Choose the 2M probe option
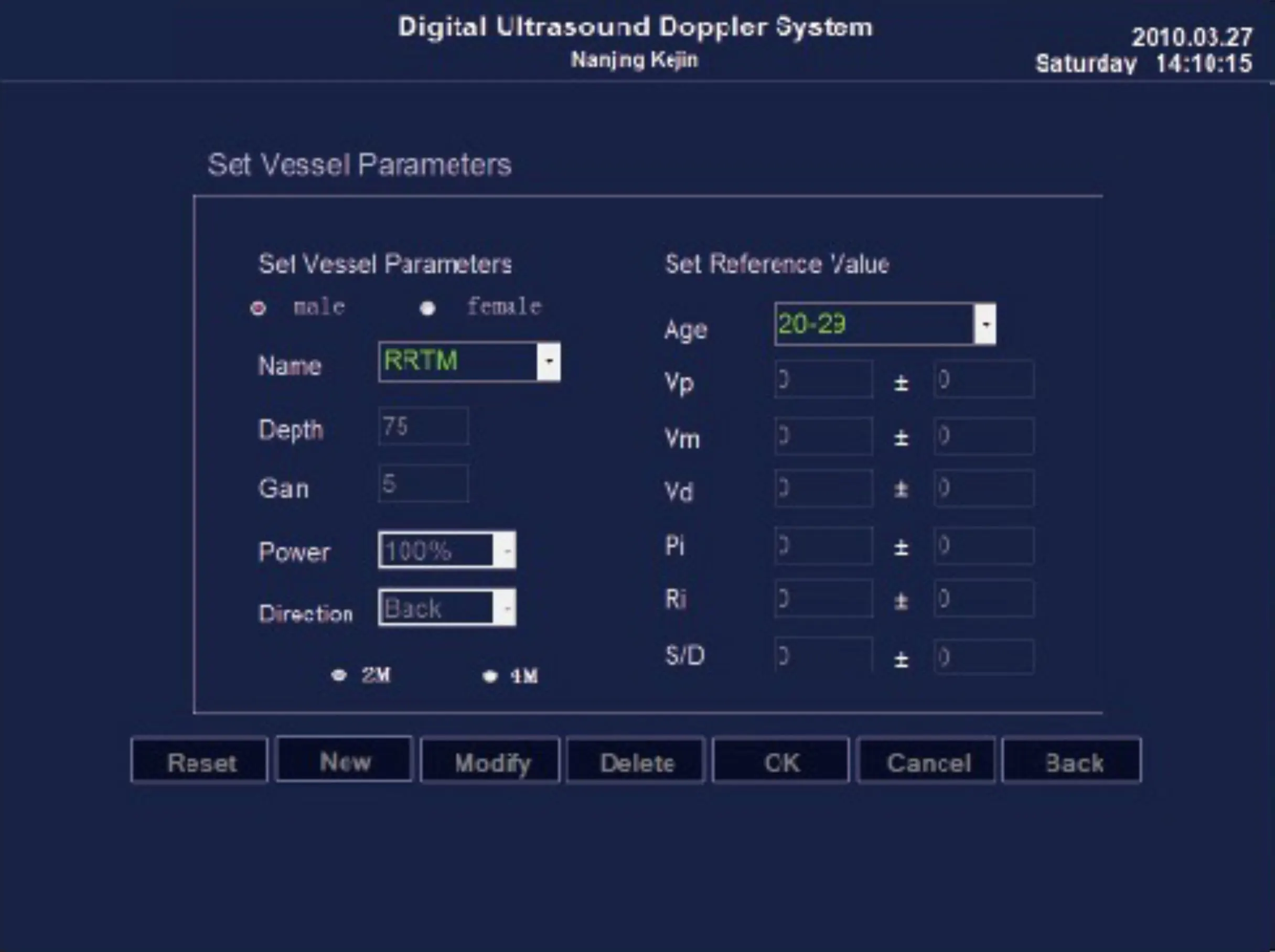Image resolution: width=1275 pixels, height=952 pixels. [x=339, y=675]
